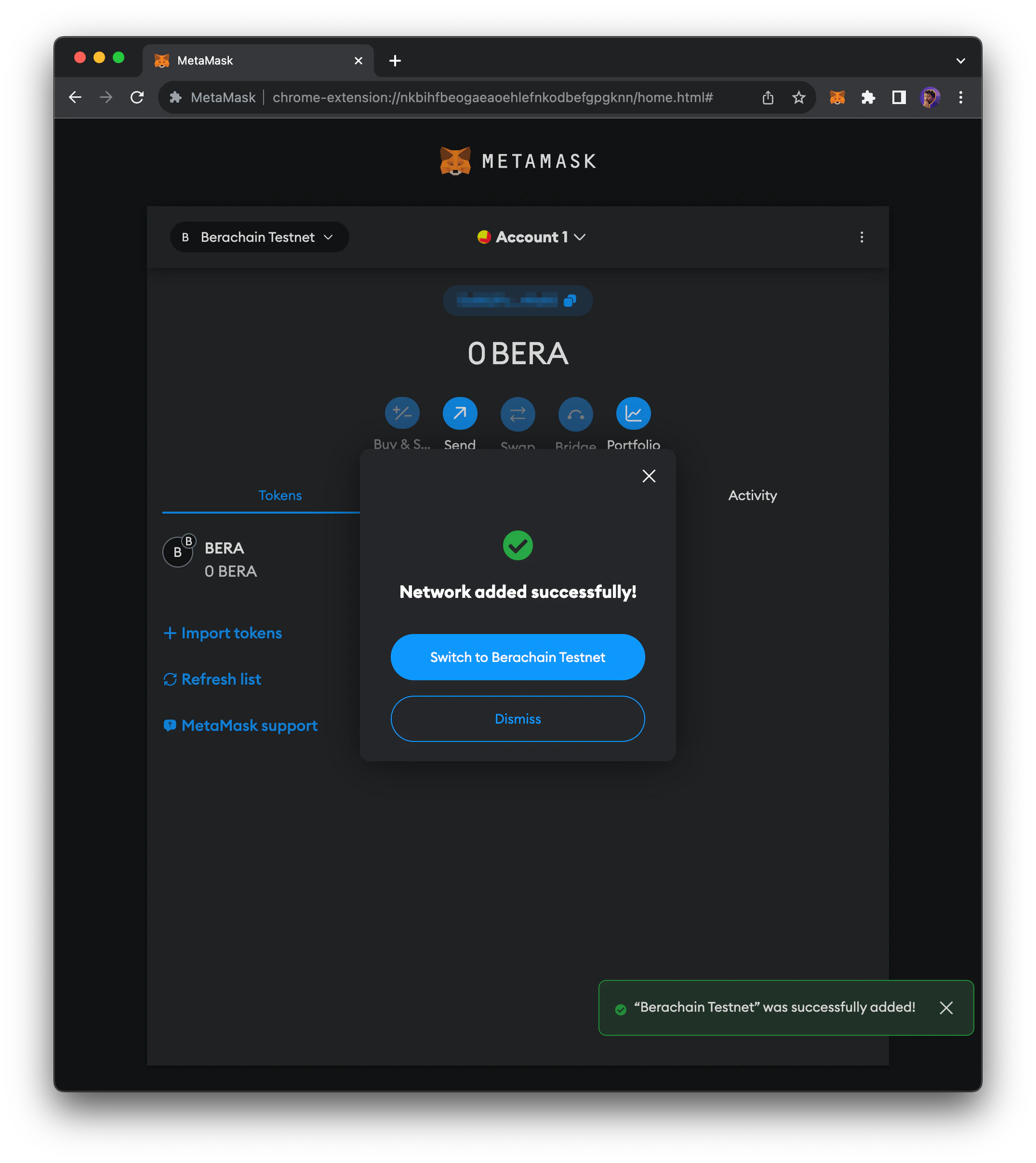Switch to the Activity tab
The image size is (1036, 1163).
753,495
